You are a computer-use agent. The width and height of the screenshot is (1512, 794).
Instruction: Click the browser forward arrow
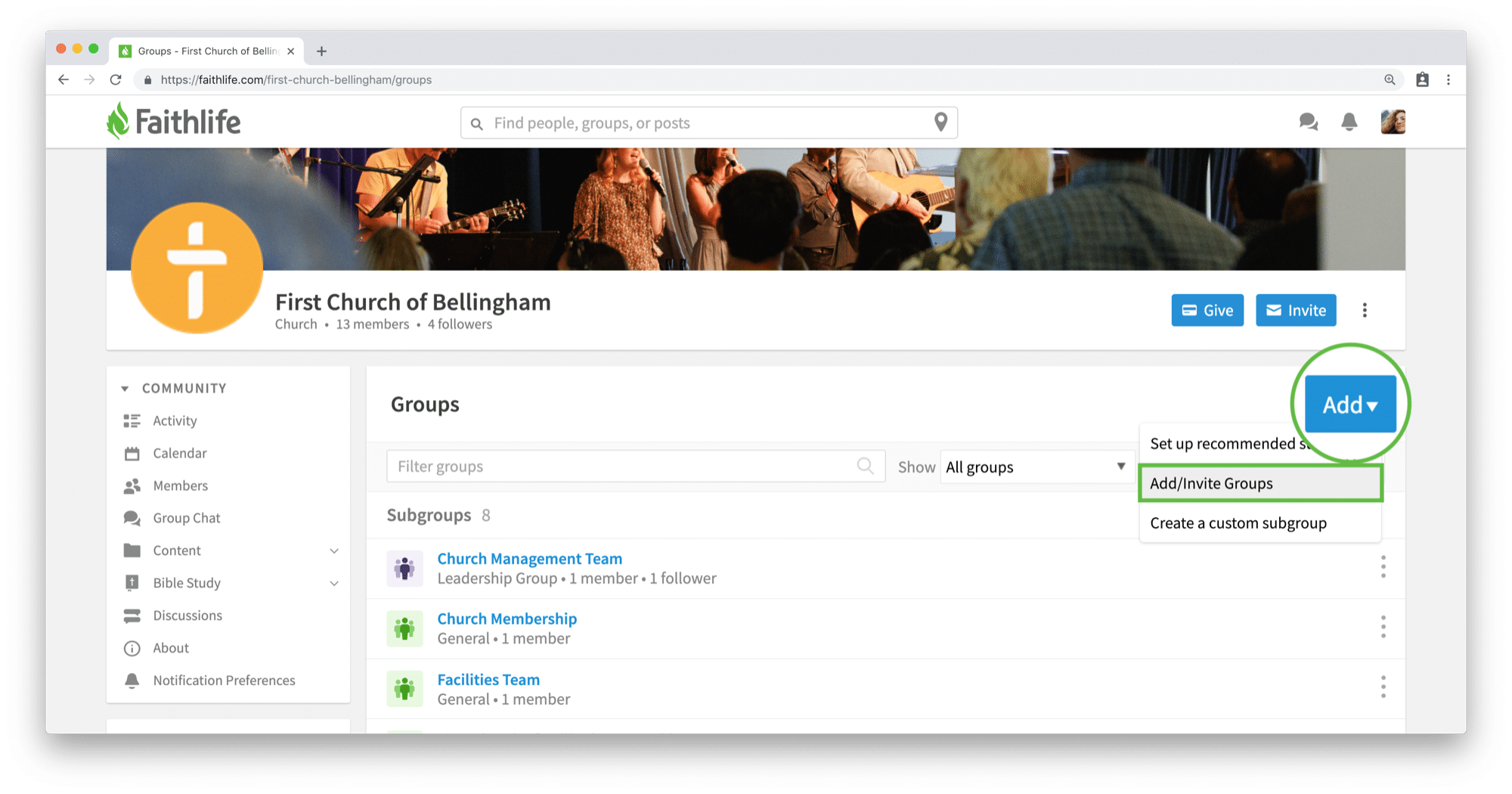coord(89,79)
